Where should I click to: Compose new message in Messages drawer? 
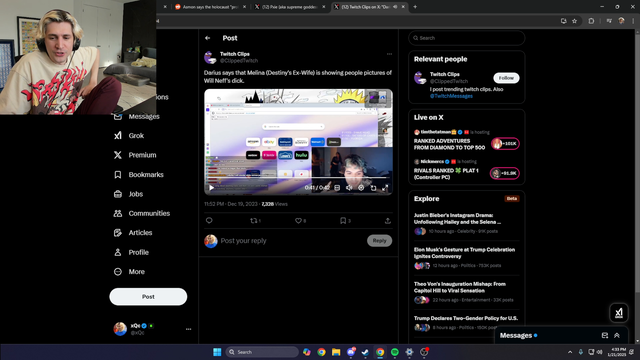tap(605, 336)
